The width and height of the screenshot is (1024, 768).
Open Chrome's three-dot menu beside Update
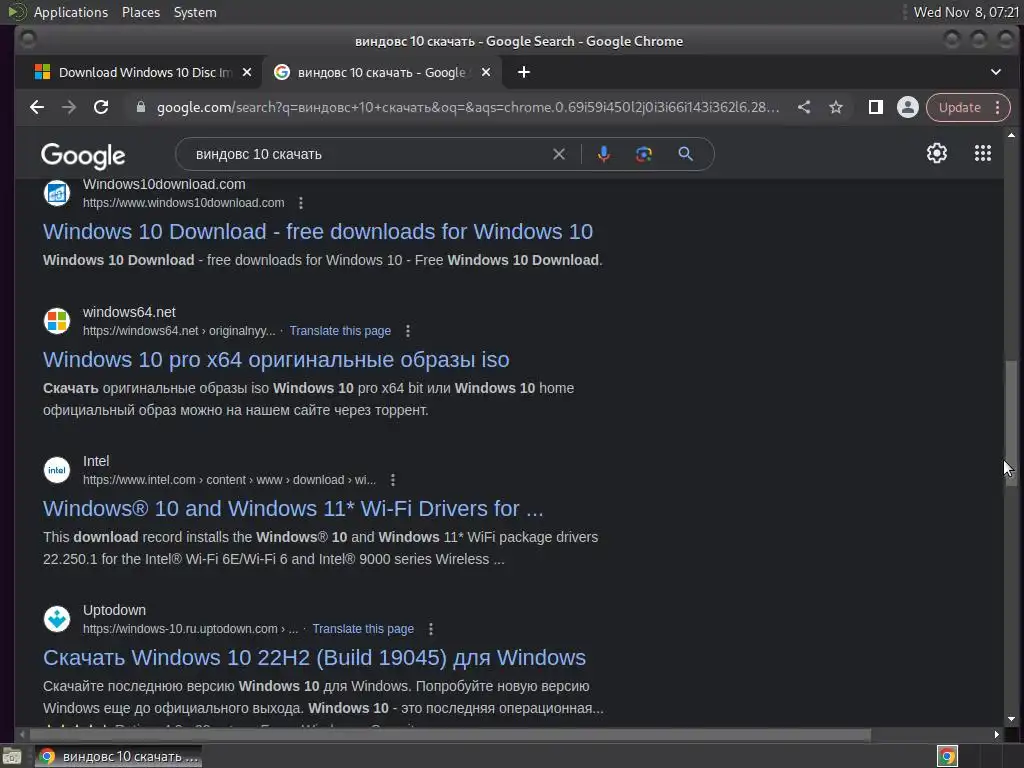click(997, 107)
